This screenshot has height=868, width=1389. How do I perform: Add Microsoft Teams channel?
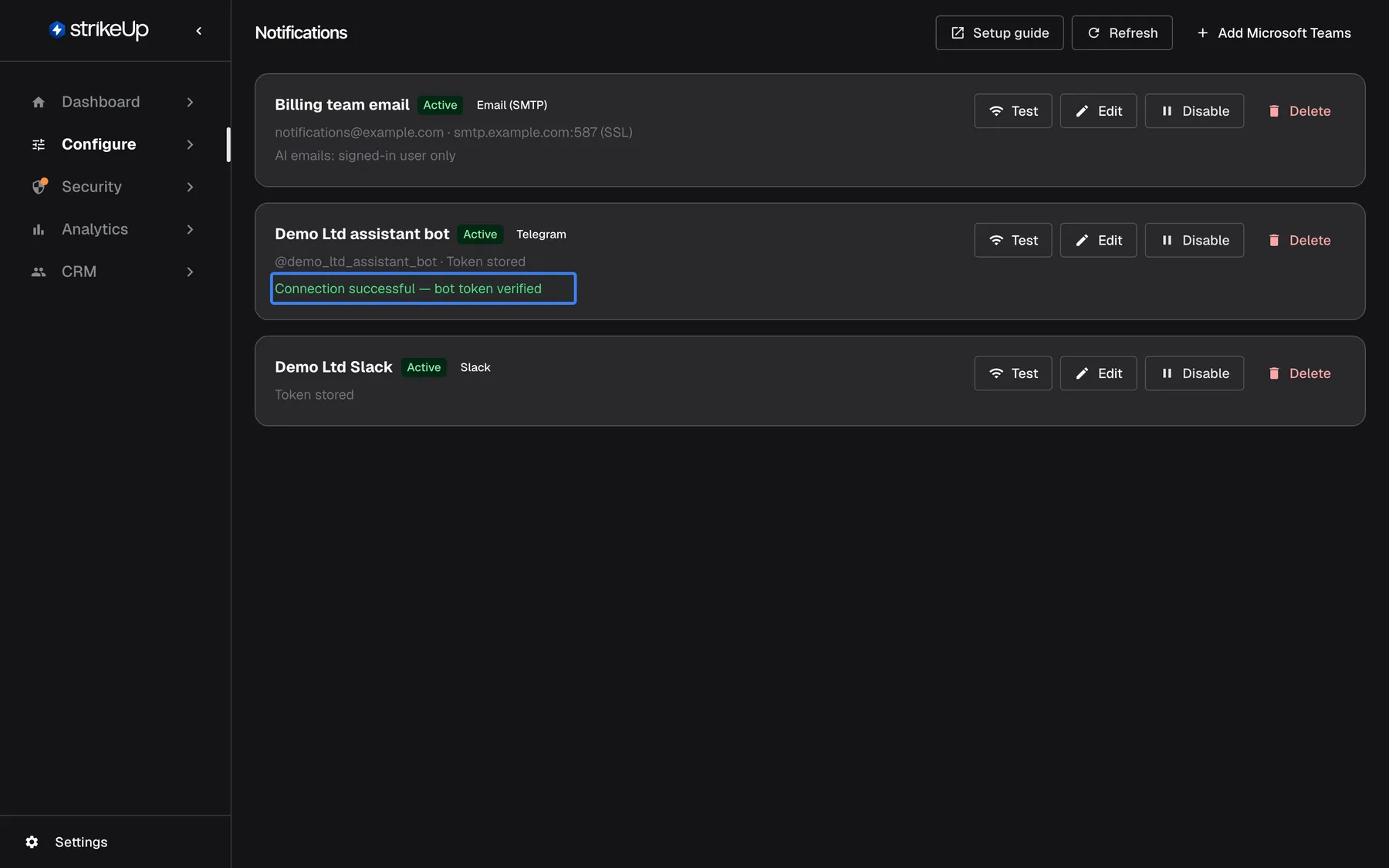[x=1273, y=32]
